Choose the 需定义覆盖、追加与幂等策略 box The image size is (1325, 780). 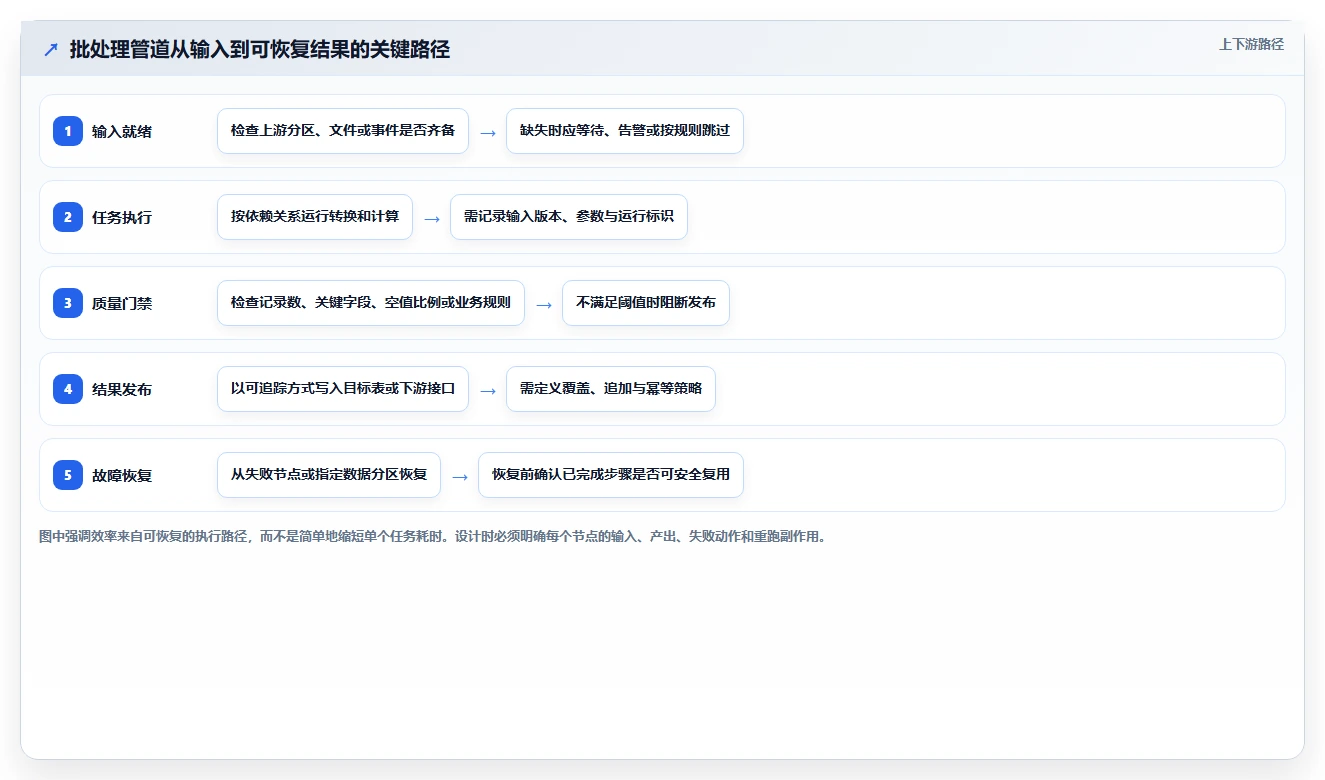coord(611,389)
